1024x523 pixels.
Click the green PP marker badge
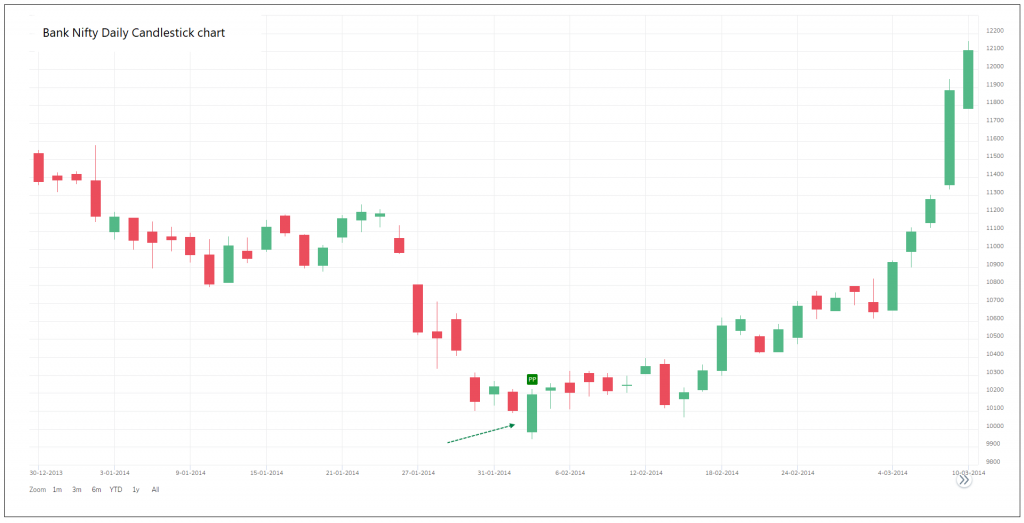pyautogui.click(x=532, y=380)
